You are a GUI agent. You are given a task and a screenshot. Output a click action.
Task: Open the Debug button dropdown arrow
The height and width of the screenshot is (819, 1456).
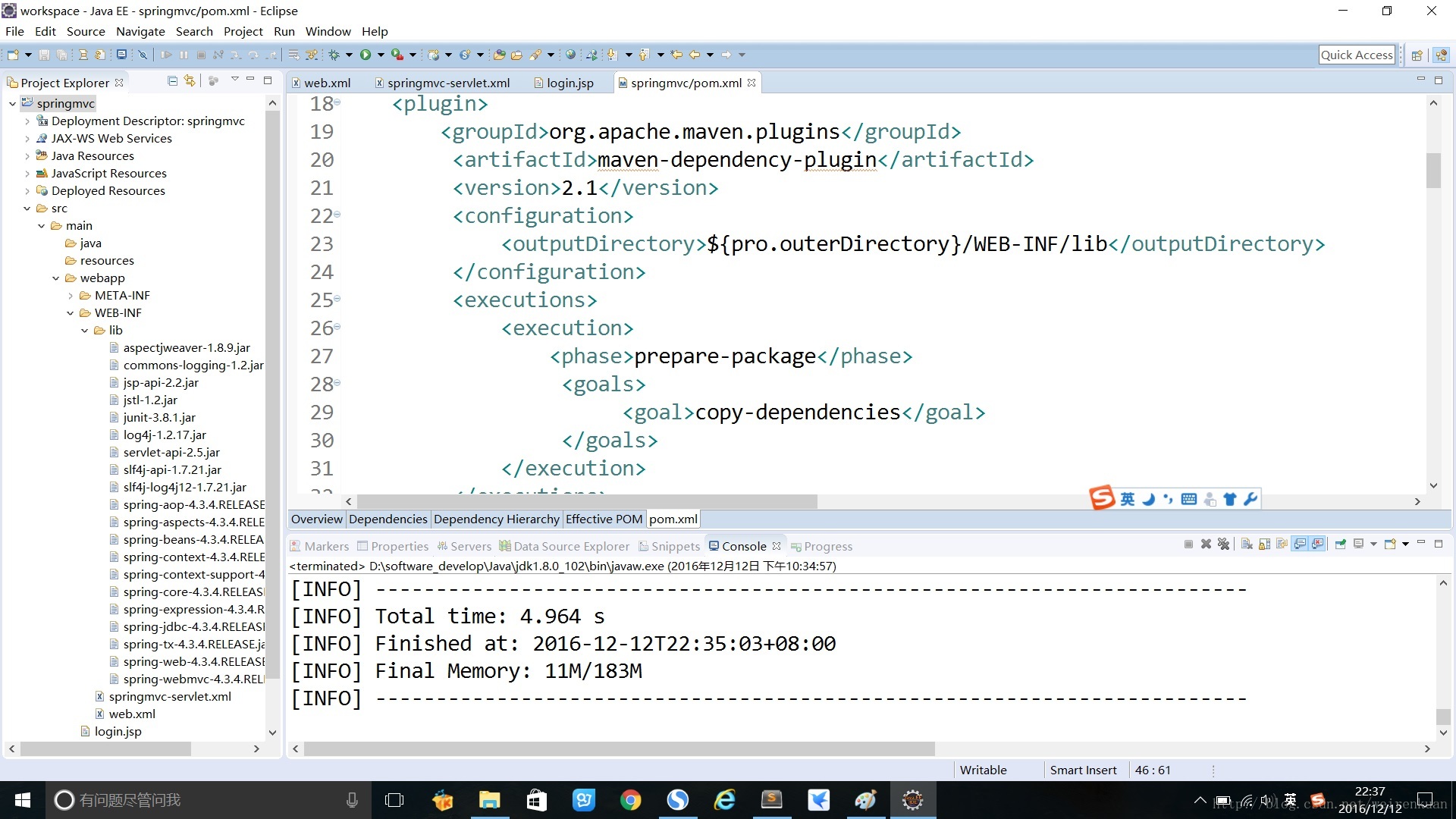pyautogui.click(x=349, y=55)
